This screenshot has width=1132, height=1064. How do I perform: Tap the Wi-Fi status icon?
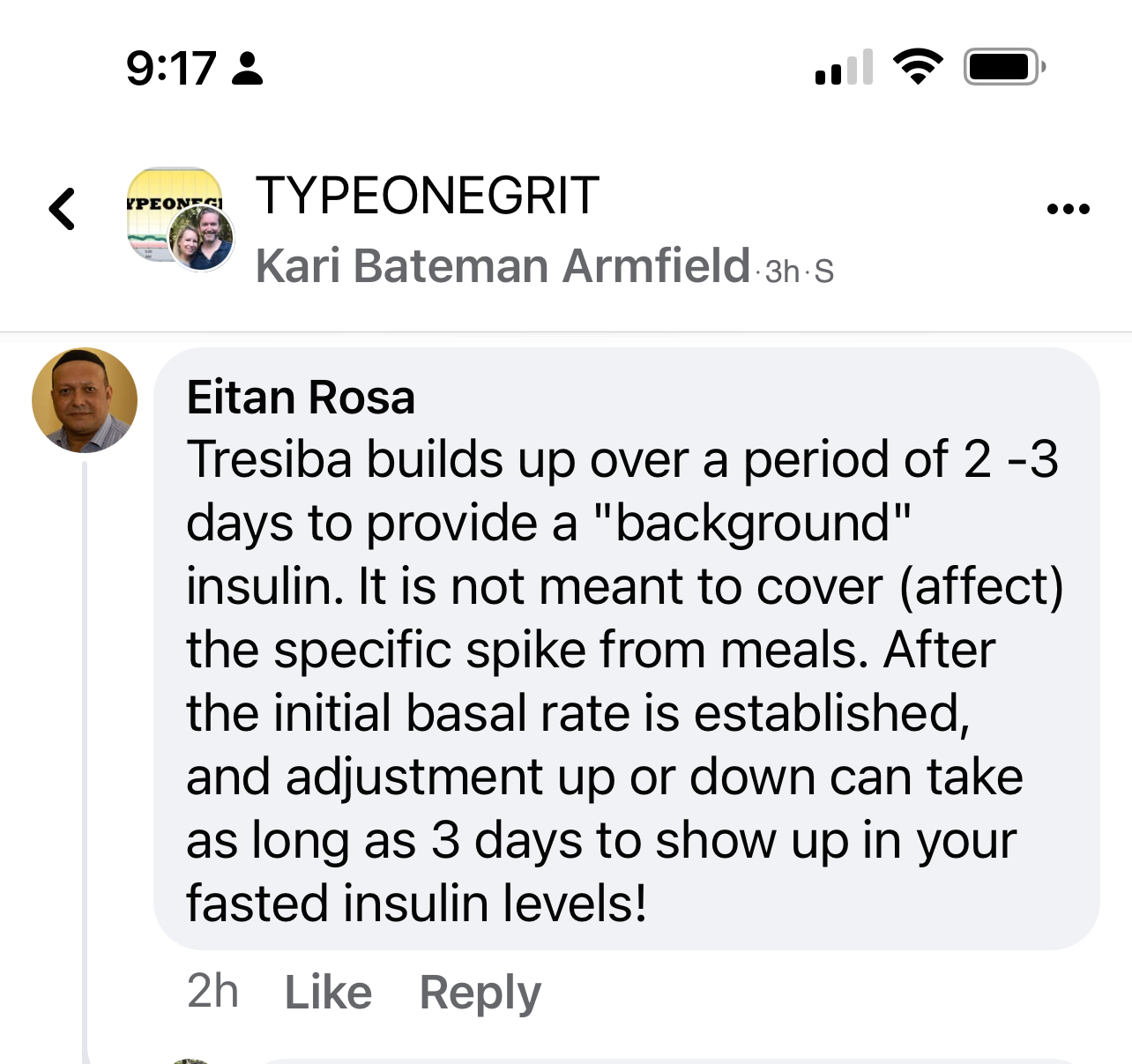[x=918, y=67]
